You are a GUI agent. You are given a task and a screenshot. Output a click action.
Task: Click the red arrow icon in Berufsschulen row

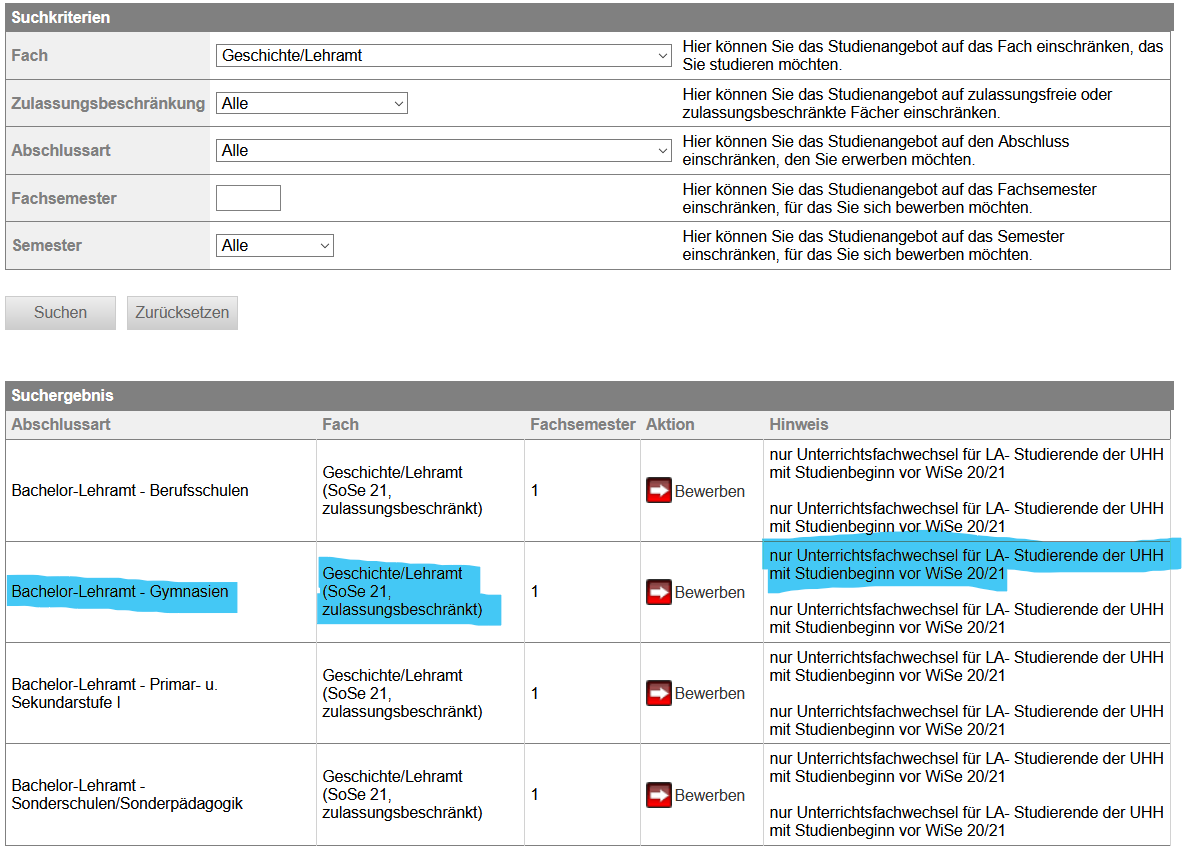(658, 491)
